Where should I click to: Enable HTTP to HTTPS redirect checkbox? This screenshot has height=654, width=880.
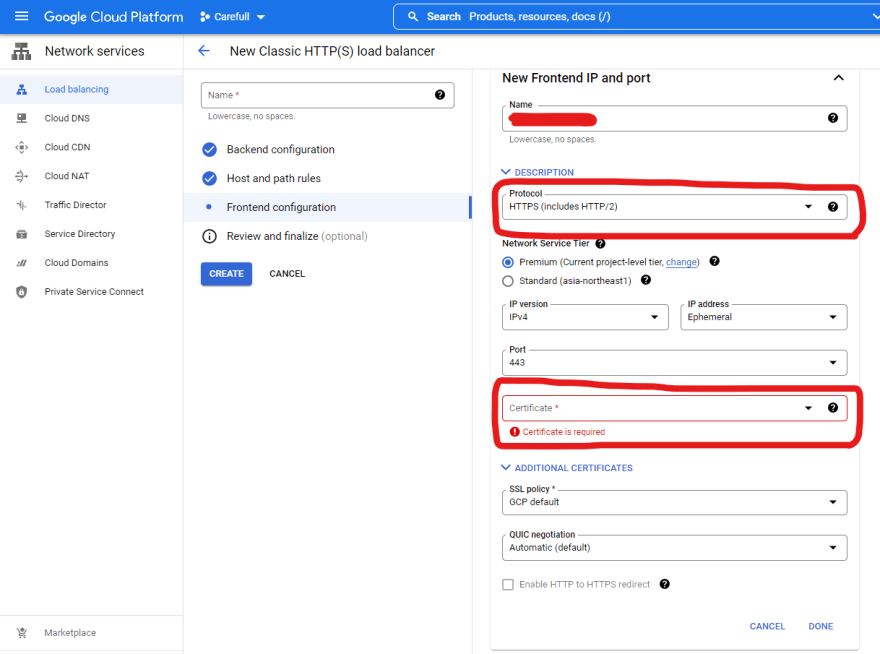tap(508, 584)
